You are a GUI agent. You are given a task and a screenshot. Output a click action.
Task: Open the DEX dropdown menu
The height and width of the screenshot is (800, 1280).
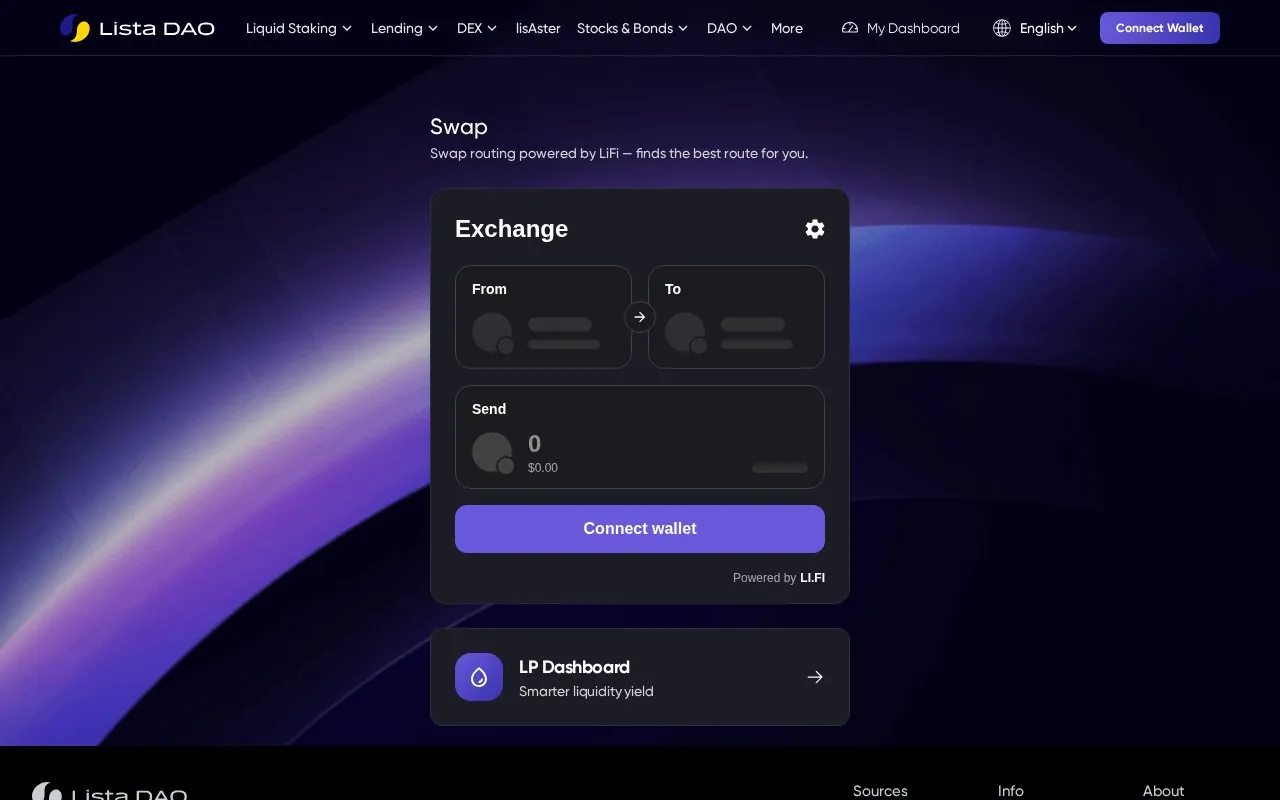(477, 28)
